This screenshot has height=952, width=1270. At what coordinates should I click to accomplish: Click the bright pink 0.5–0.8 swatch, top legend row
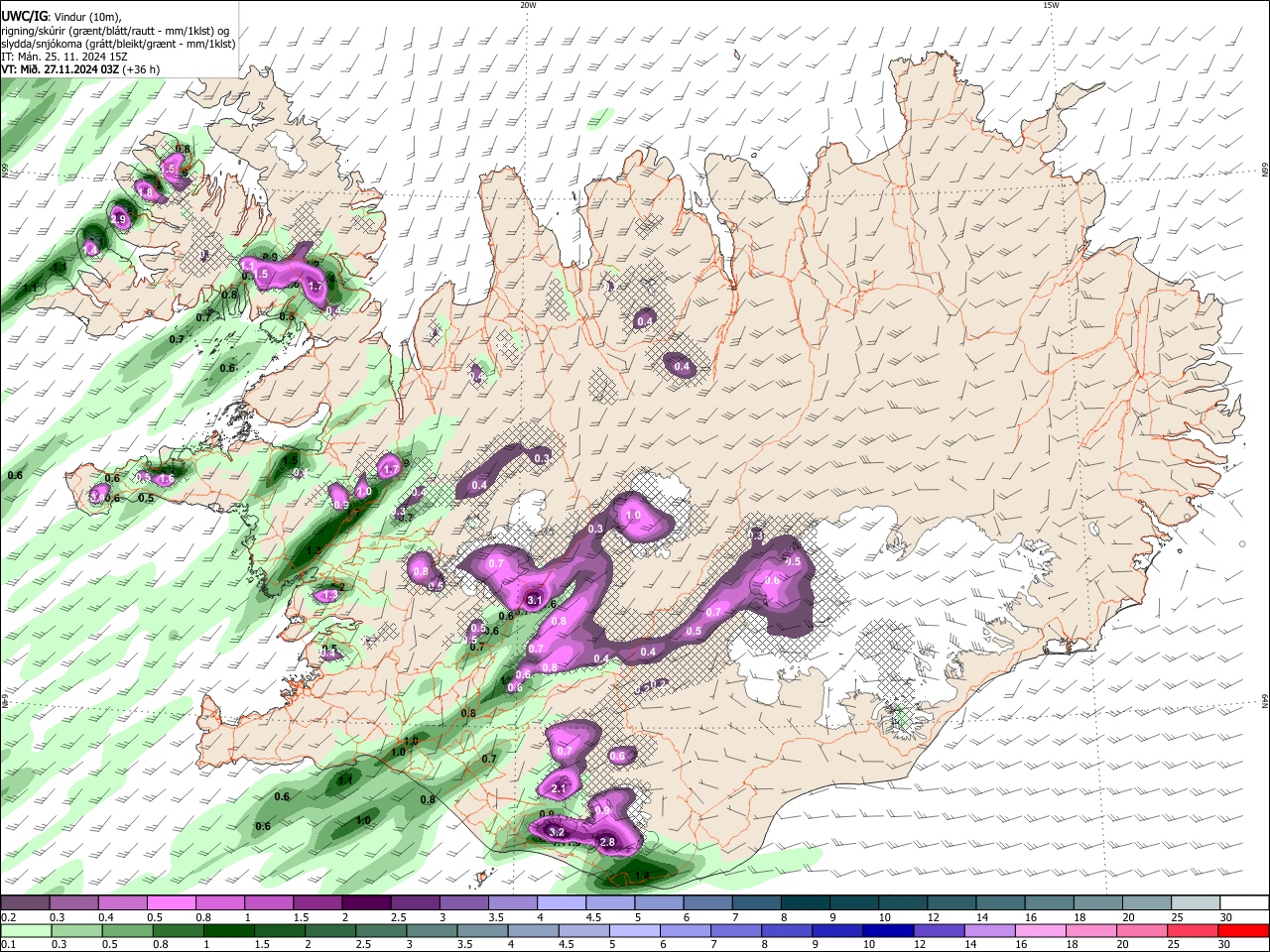(x=171, y=902)
